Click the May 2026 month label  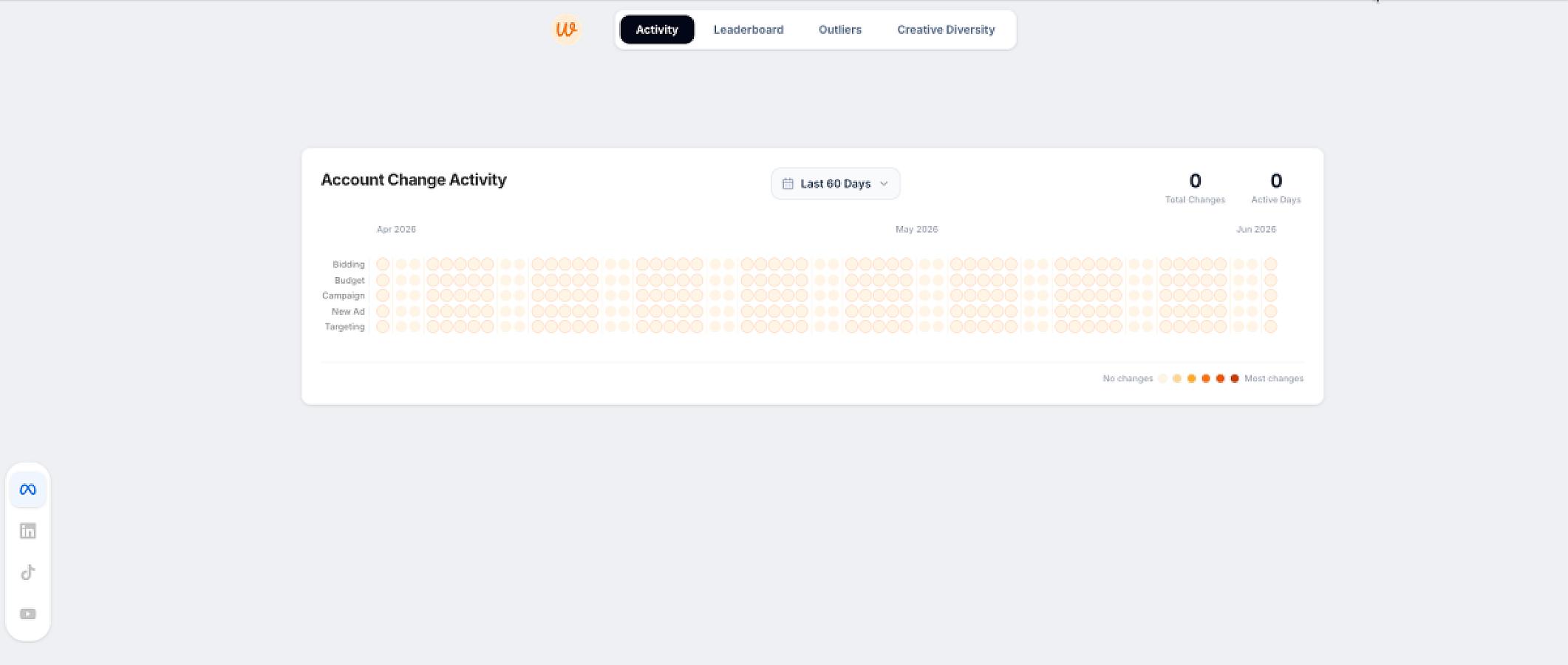(916, 229)
